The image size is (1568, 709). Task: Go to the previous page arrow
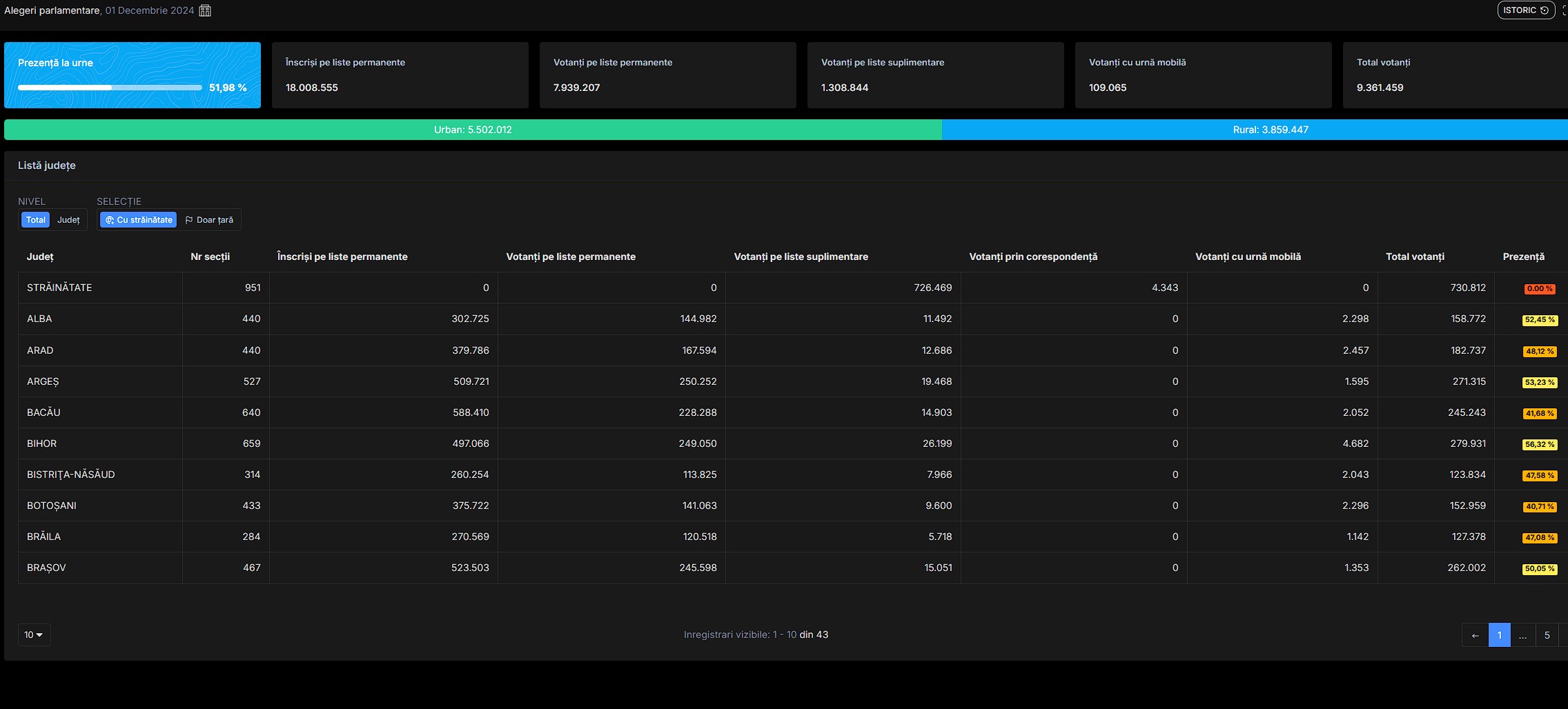coord(1475,635)
